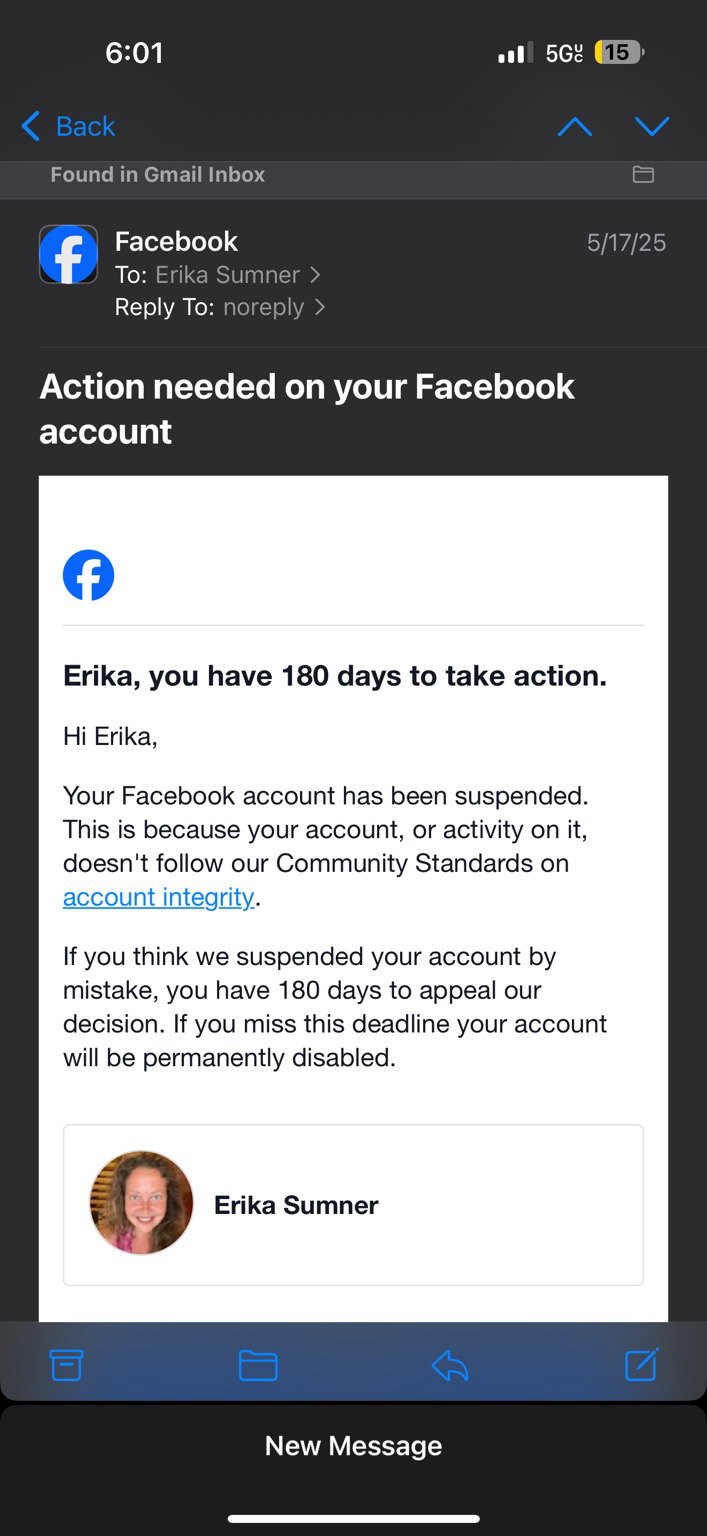
Task: Tap the Facebook sender name
Action: 176,241
